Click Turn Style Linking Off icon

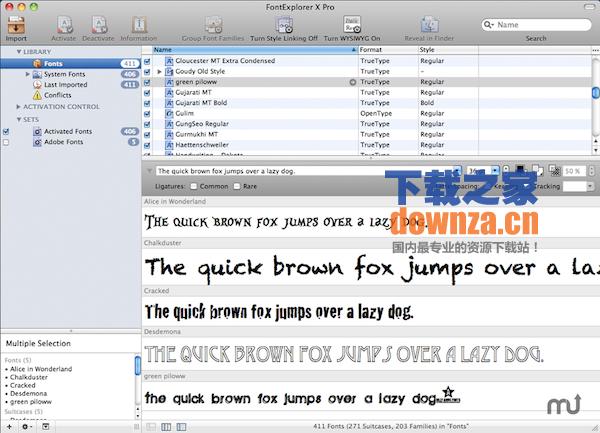coord(284,25)
